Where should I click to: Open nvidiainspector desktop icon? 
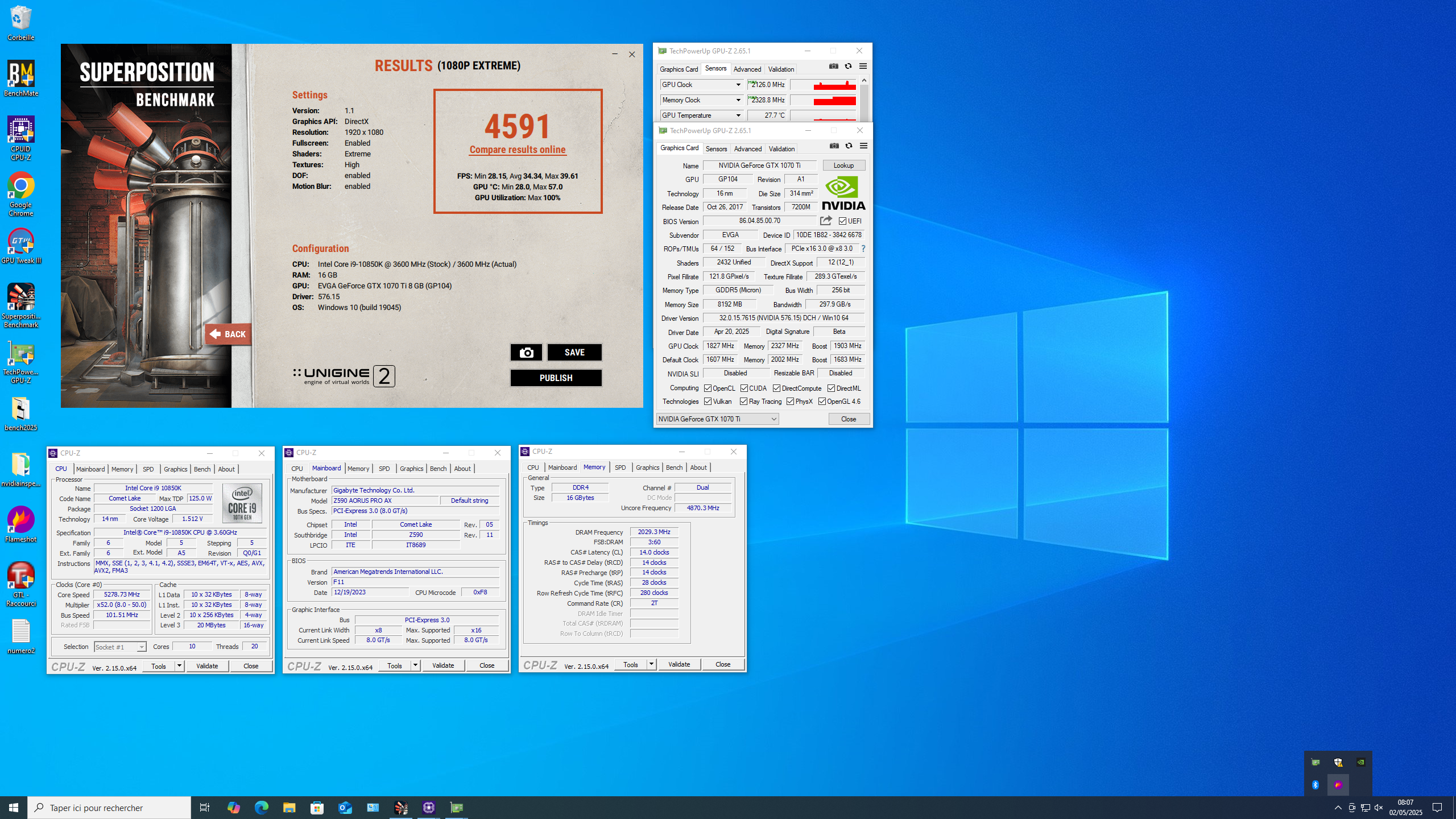(21, 470)
